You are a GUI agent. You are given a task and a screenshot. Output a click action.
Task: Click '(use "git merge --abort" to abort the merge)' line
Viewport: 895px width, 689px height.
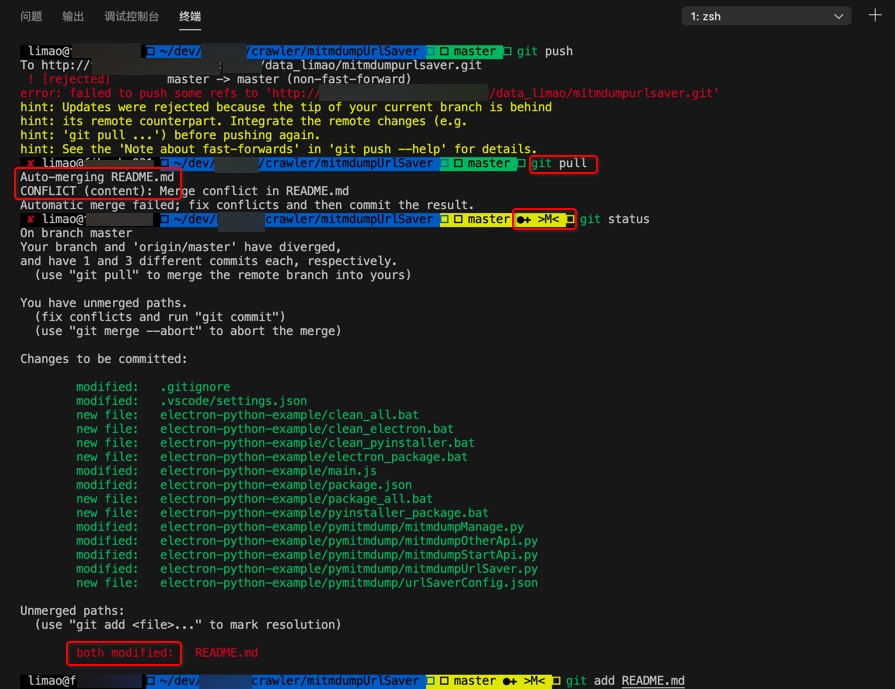[x=188, y=331]
